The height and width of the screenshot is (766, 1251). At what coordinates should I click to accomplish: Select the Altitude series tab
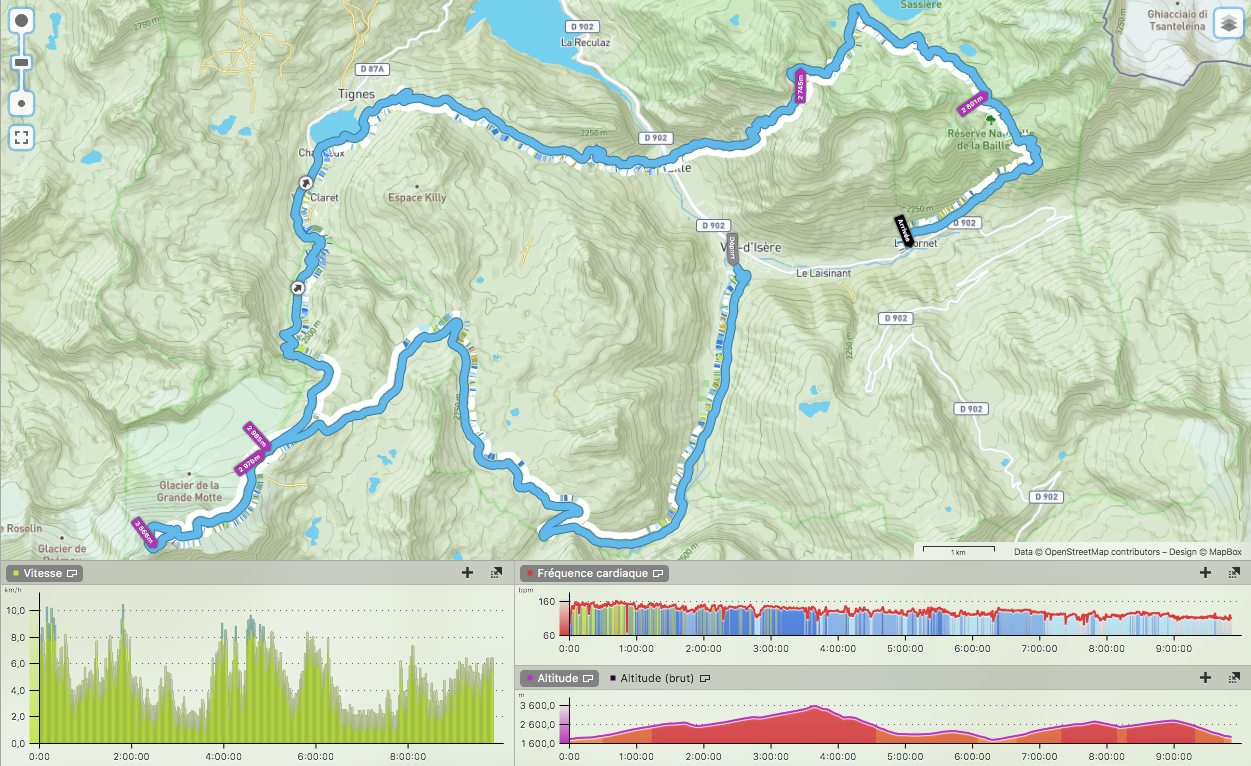coord(558,678)
